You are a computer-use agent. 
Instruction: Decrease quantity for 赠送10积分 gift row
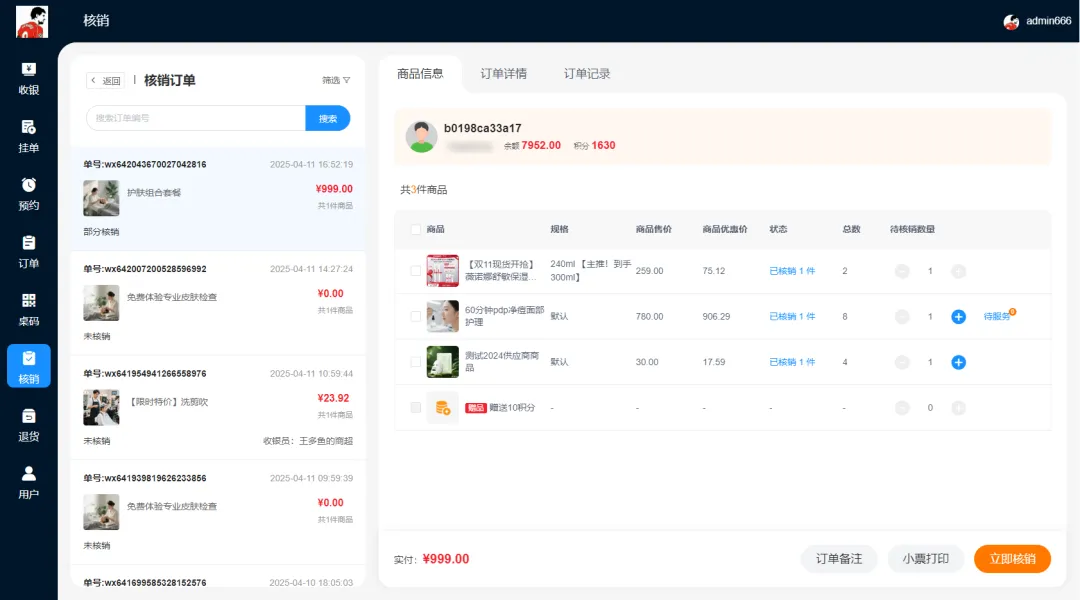(x=902, y=408)
